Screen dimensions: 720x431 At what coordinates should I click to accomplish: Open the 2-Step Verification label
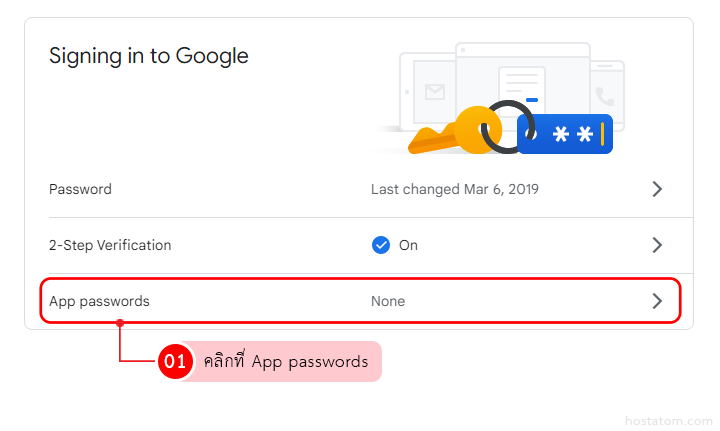110,245
